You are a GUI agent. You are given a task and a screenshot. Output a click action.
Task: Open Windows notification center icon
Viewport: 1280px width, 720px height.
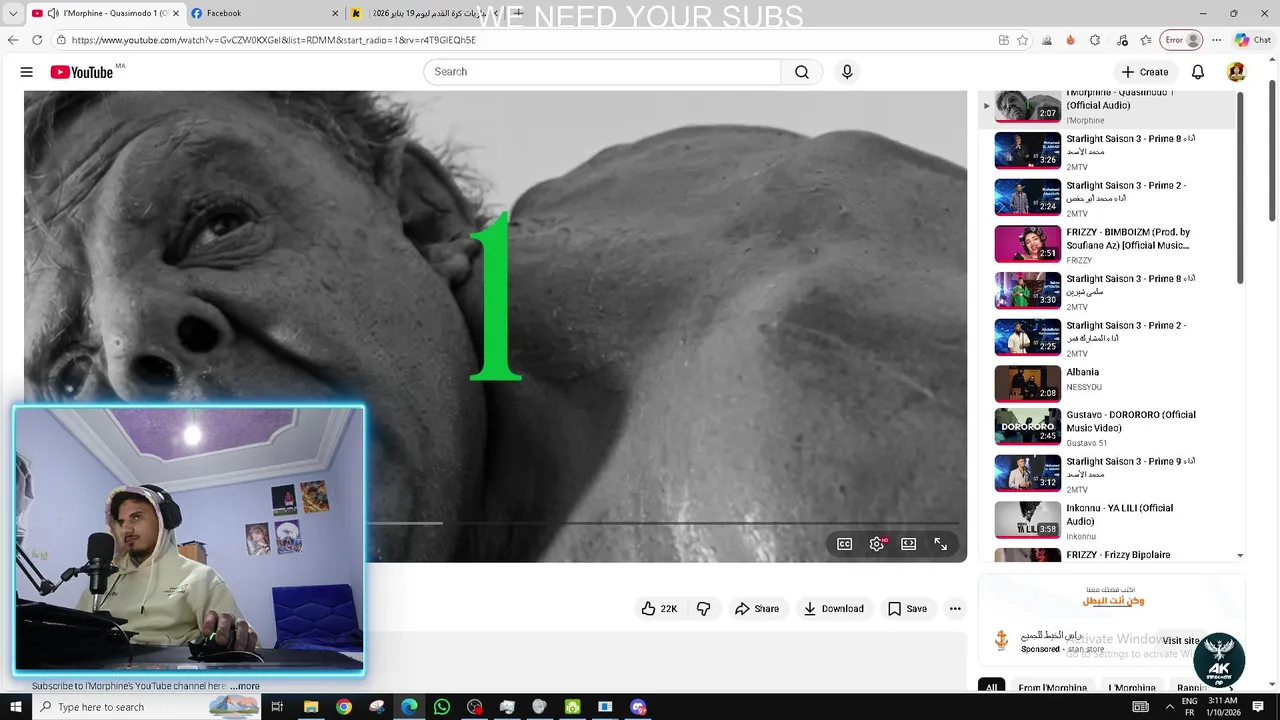1258,707
